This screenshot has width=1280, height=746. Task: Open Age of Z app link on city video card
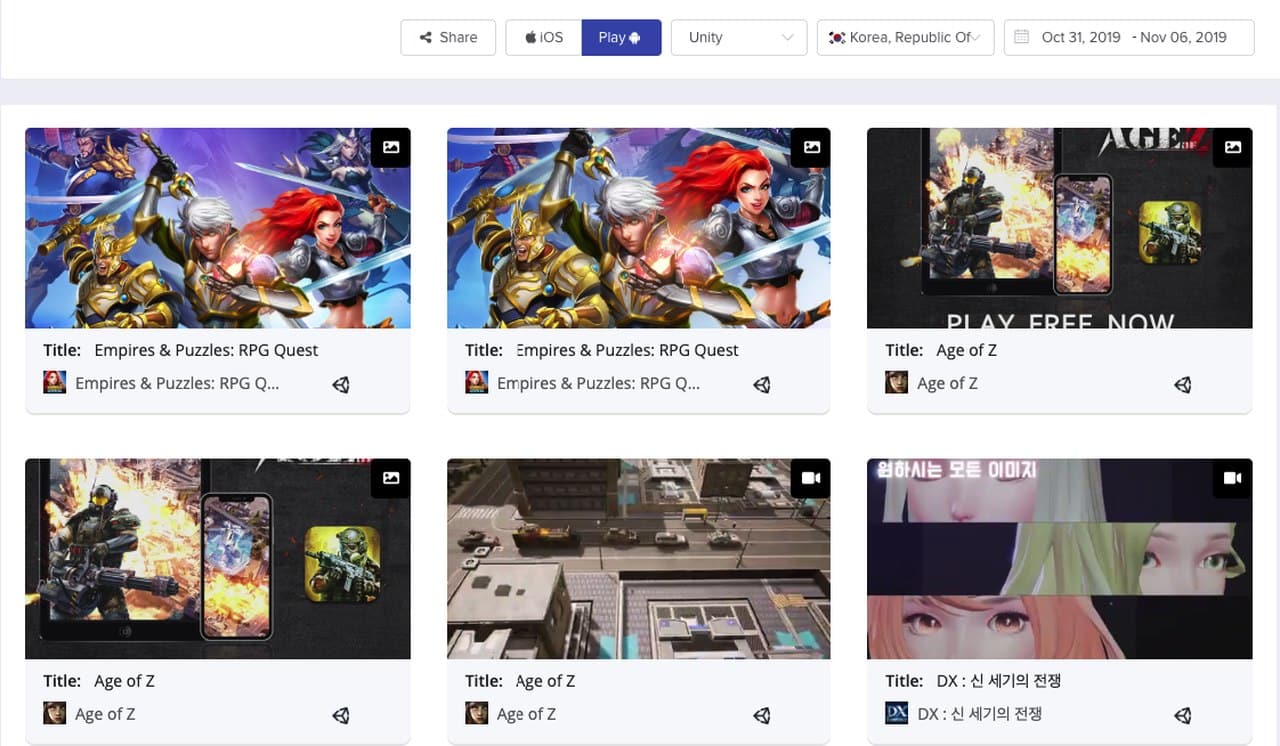tap(527, 714)
